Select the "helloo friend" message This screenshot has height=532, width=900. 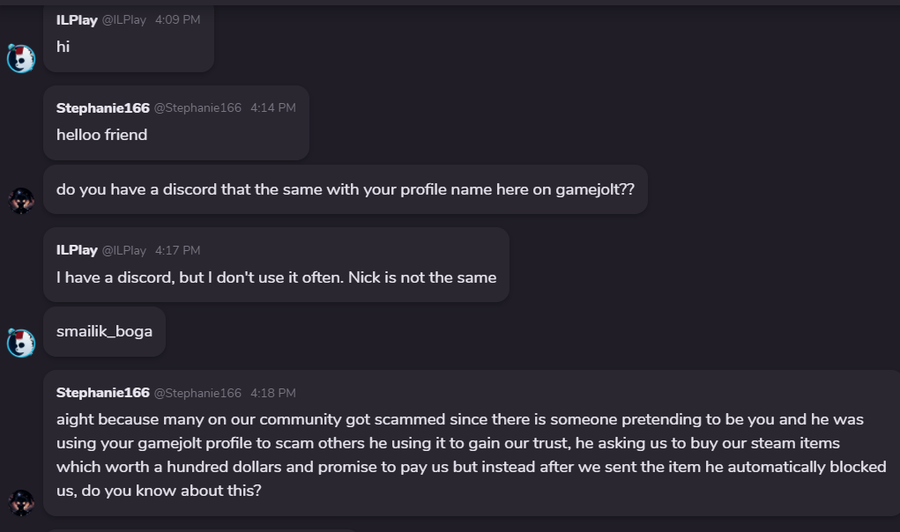[x=102, y=134]
